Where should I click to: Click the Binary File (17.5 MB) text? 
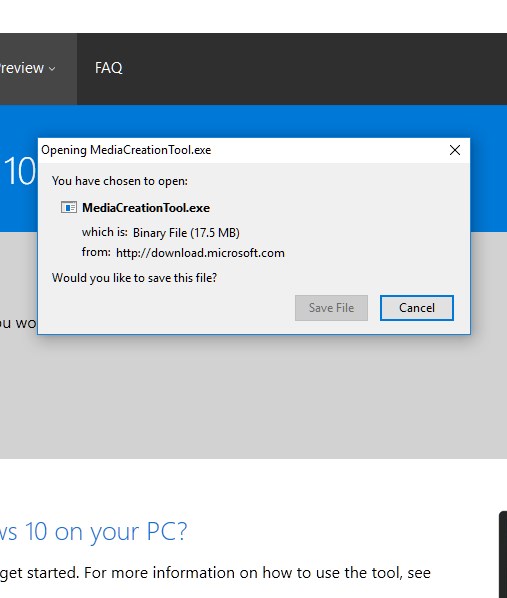tap(186, 233)
